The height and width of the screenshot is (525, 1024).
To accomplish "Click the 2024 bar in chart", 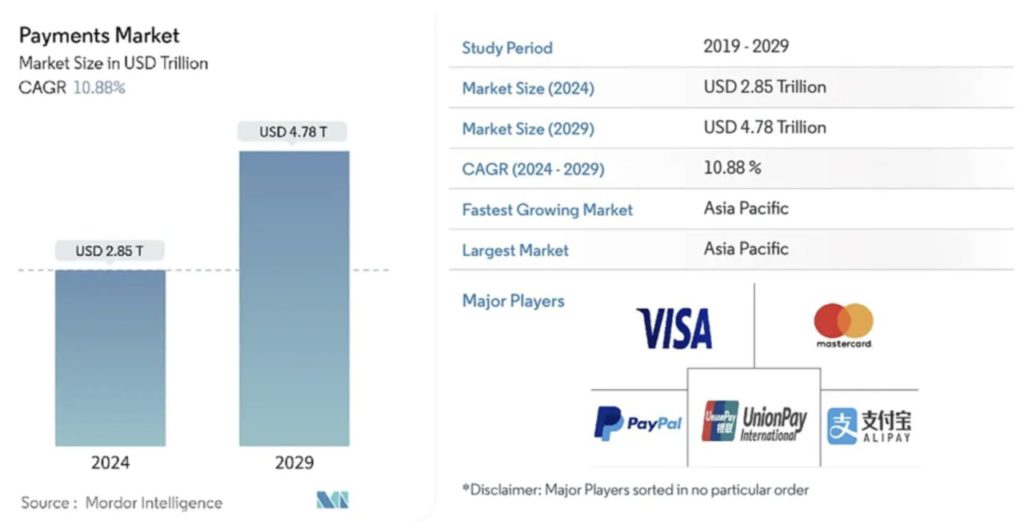I will point(110,358).
